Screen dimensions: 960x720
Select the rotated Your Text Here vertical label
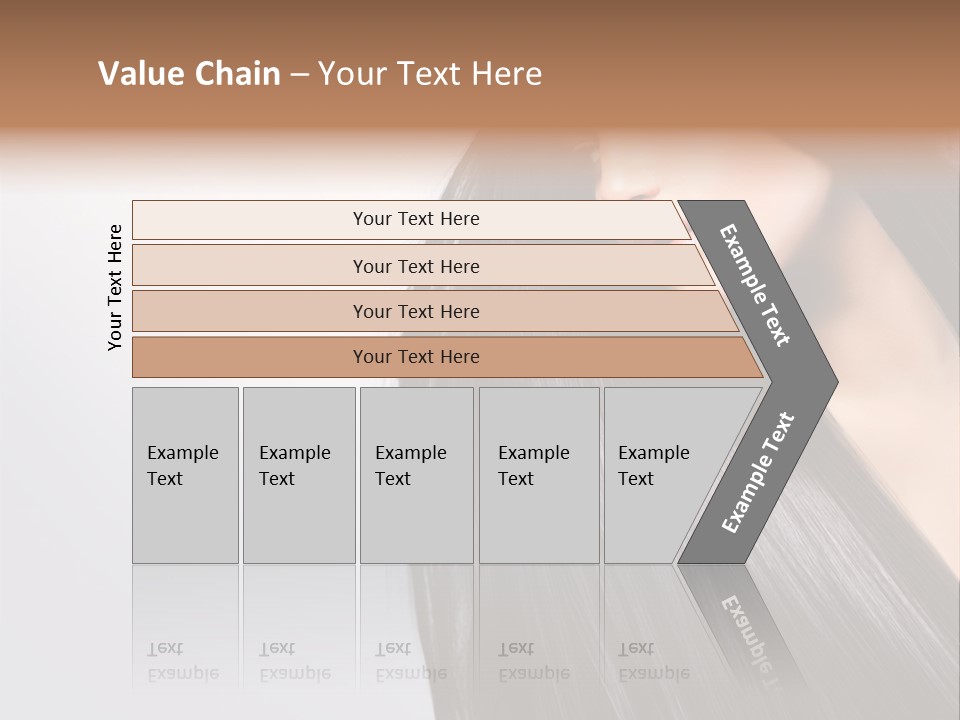(115, 287)
